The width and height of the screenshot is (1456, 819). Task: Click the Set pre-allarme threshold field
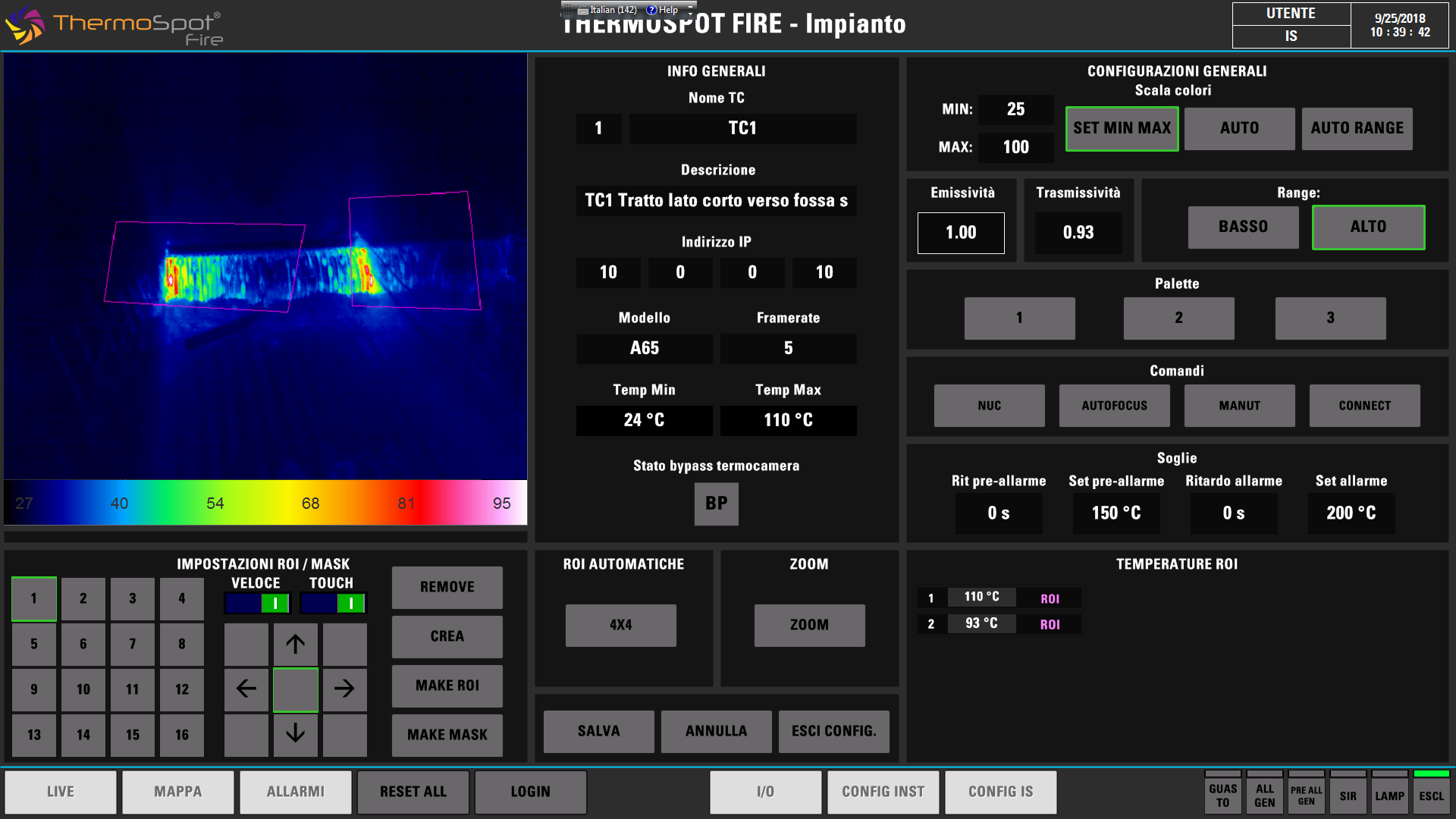coord(1116,513)
